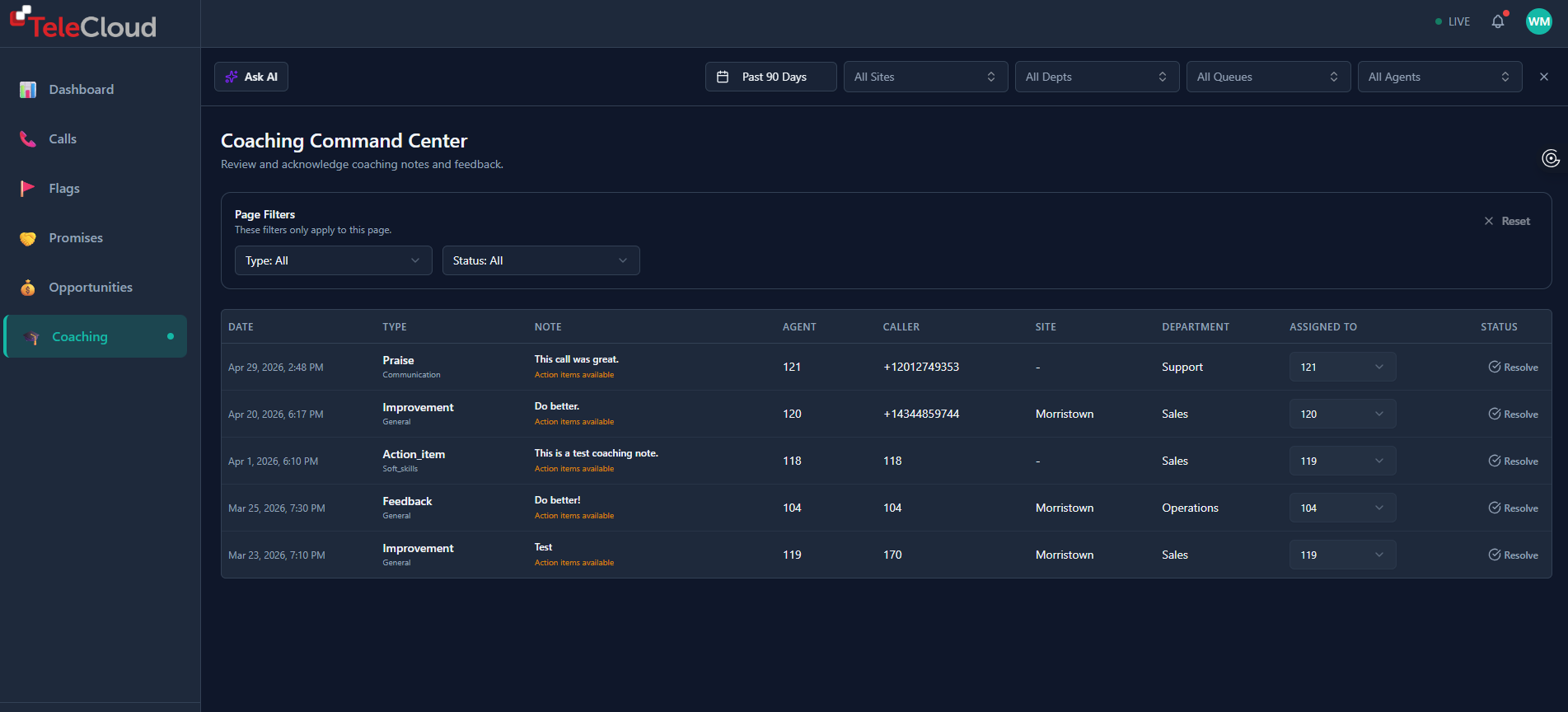The image size is (1568, 712).
Task: Click the Feedback type cell
Action: [x=407, y=501]
